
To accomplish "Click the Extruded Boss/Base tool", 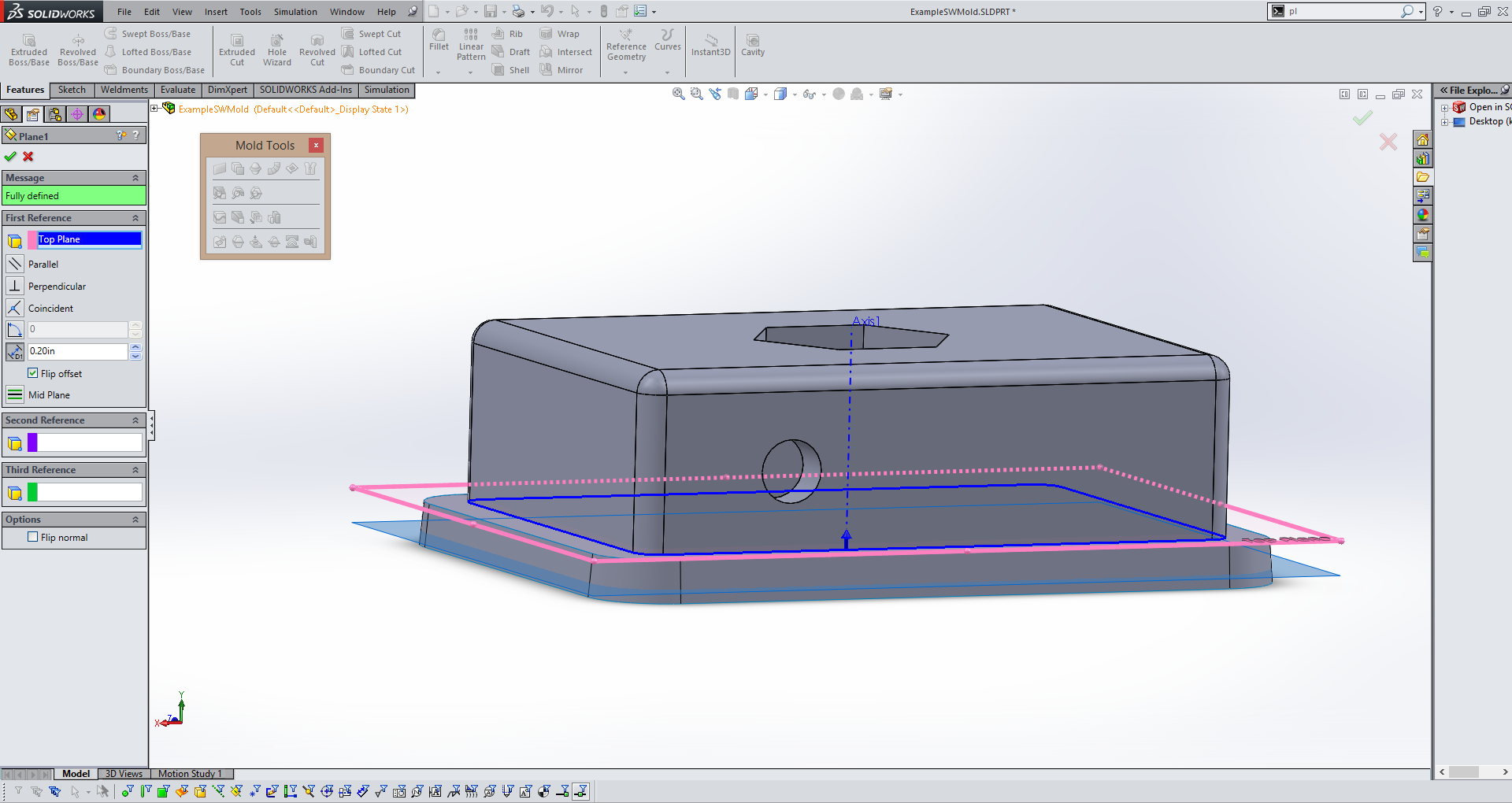I will tap(29, 50).
